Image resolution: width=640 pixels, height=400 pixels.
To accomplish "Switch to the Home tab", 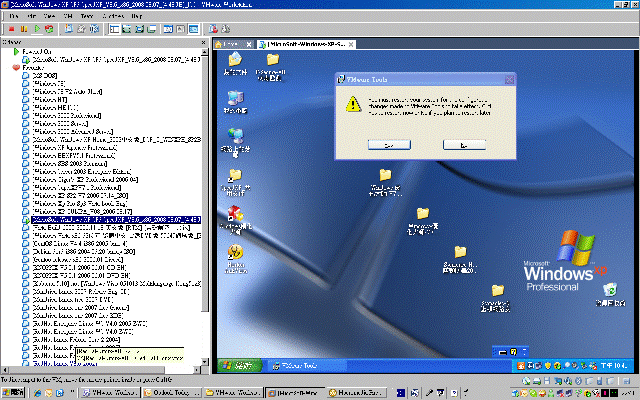I will (228, 45).
